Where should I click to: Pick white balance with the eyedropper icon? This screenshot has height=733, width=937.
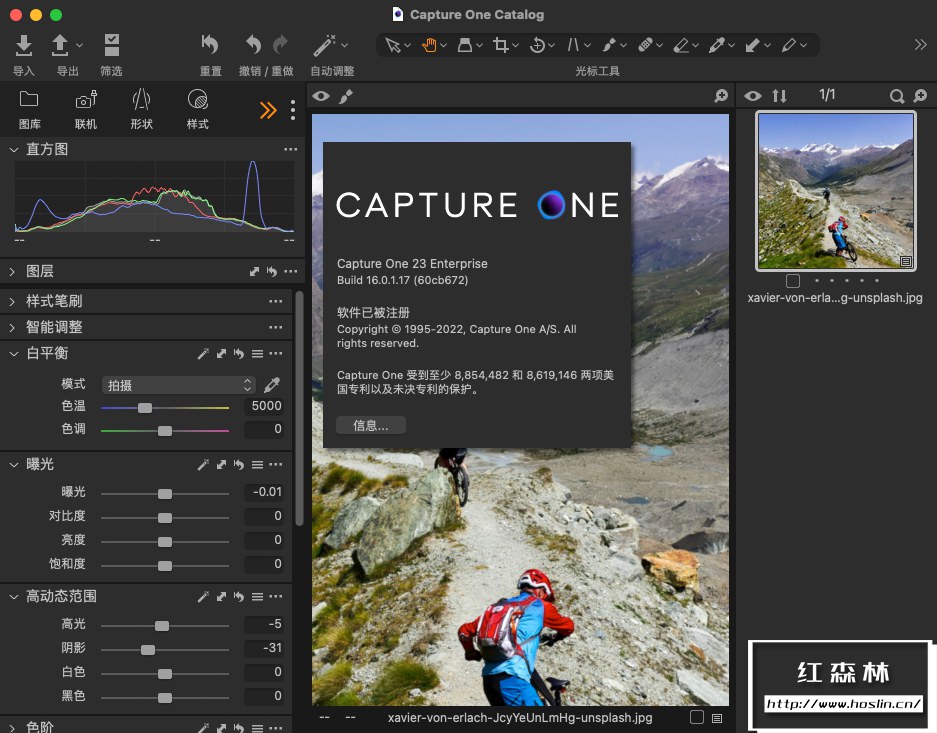click(272, 385)
